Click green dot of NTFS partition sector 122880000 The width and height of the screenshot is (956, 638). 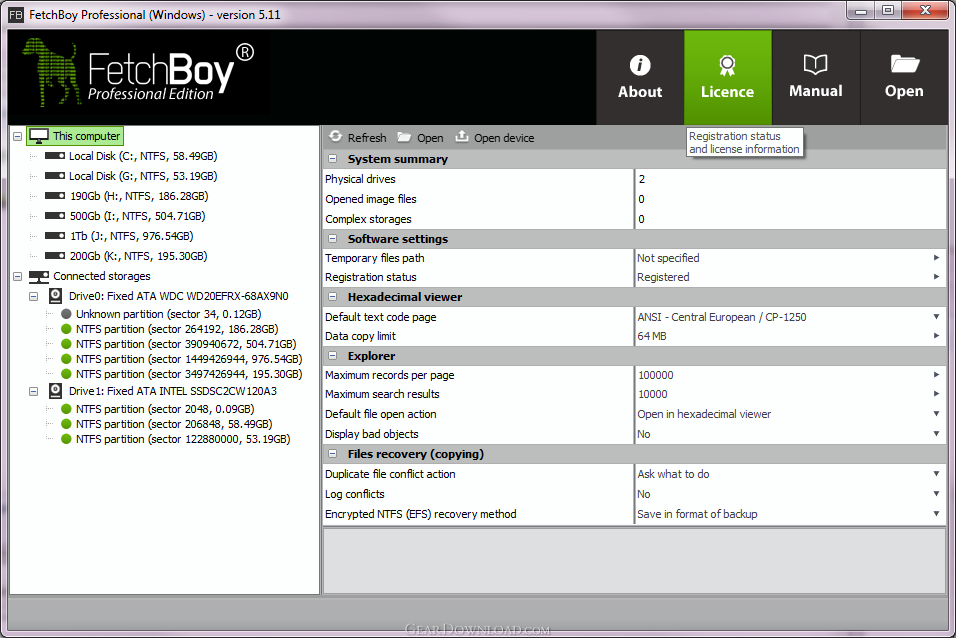(66, 439)
